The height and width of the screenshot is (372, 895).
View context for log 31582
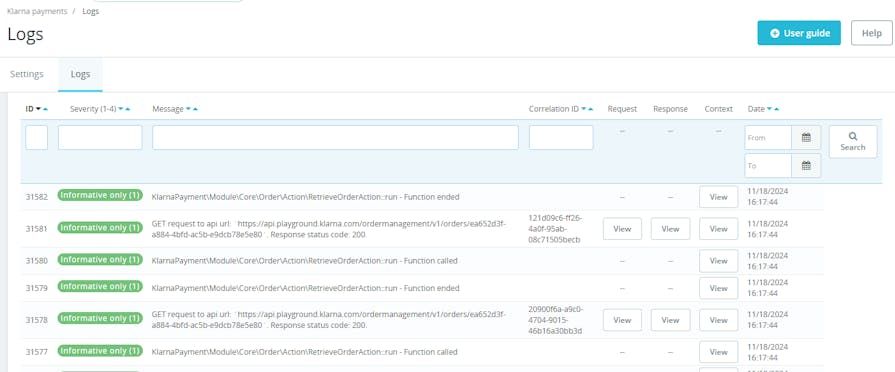tap(718, 197)
